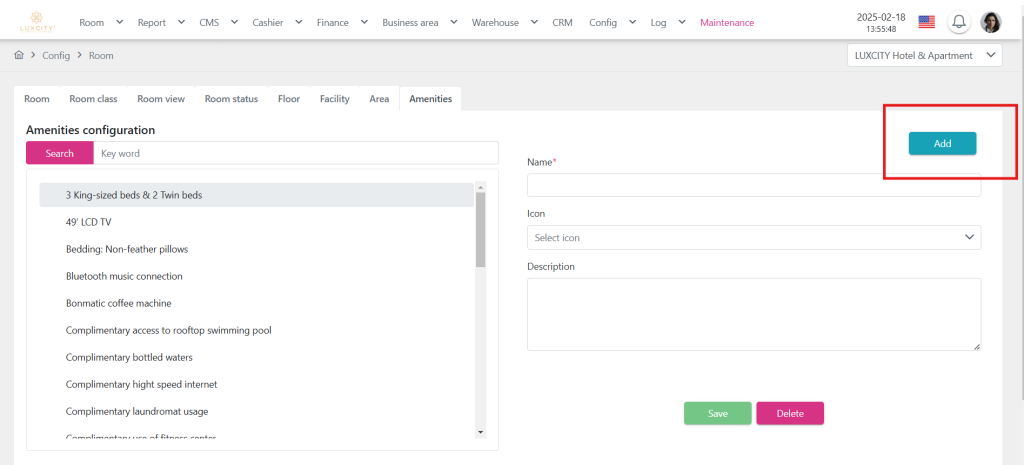Click the teal Add button
Viewport: 1024px width, 465px height.
[942, 144]
